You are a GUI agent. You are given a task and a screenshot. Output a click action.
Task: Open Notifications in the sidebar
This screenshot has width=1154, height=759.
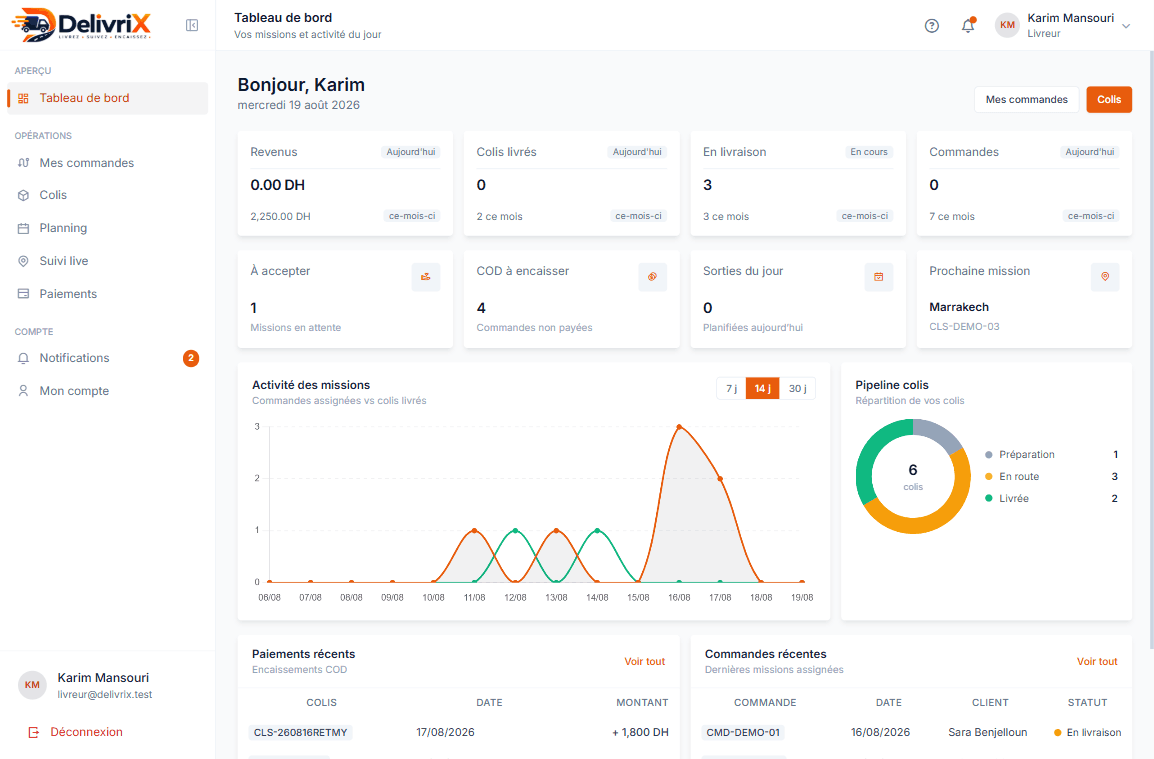pyautogui.click(x=107, y=358)
